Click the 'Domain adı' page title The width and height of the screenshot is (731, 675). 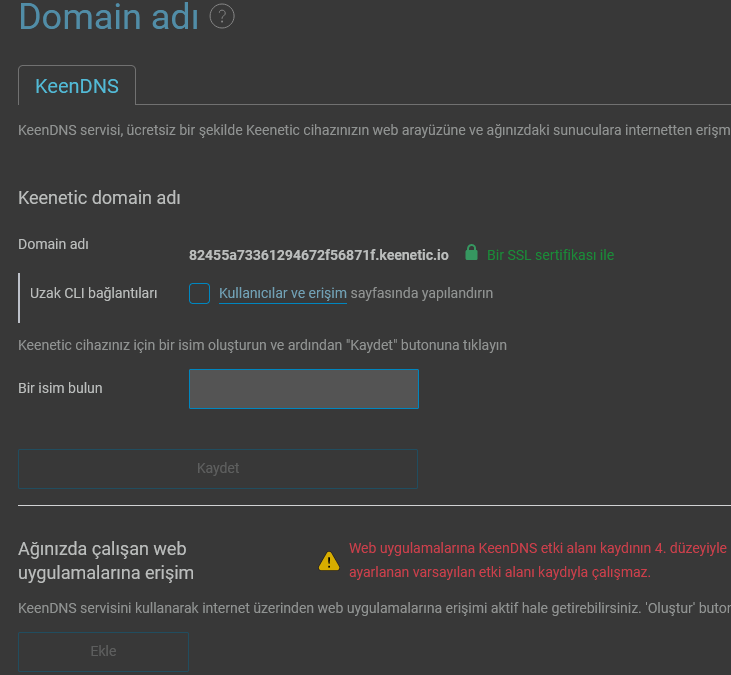pos(109,17)
